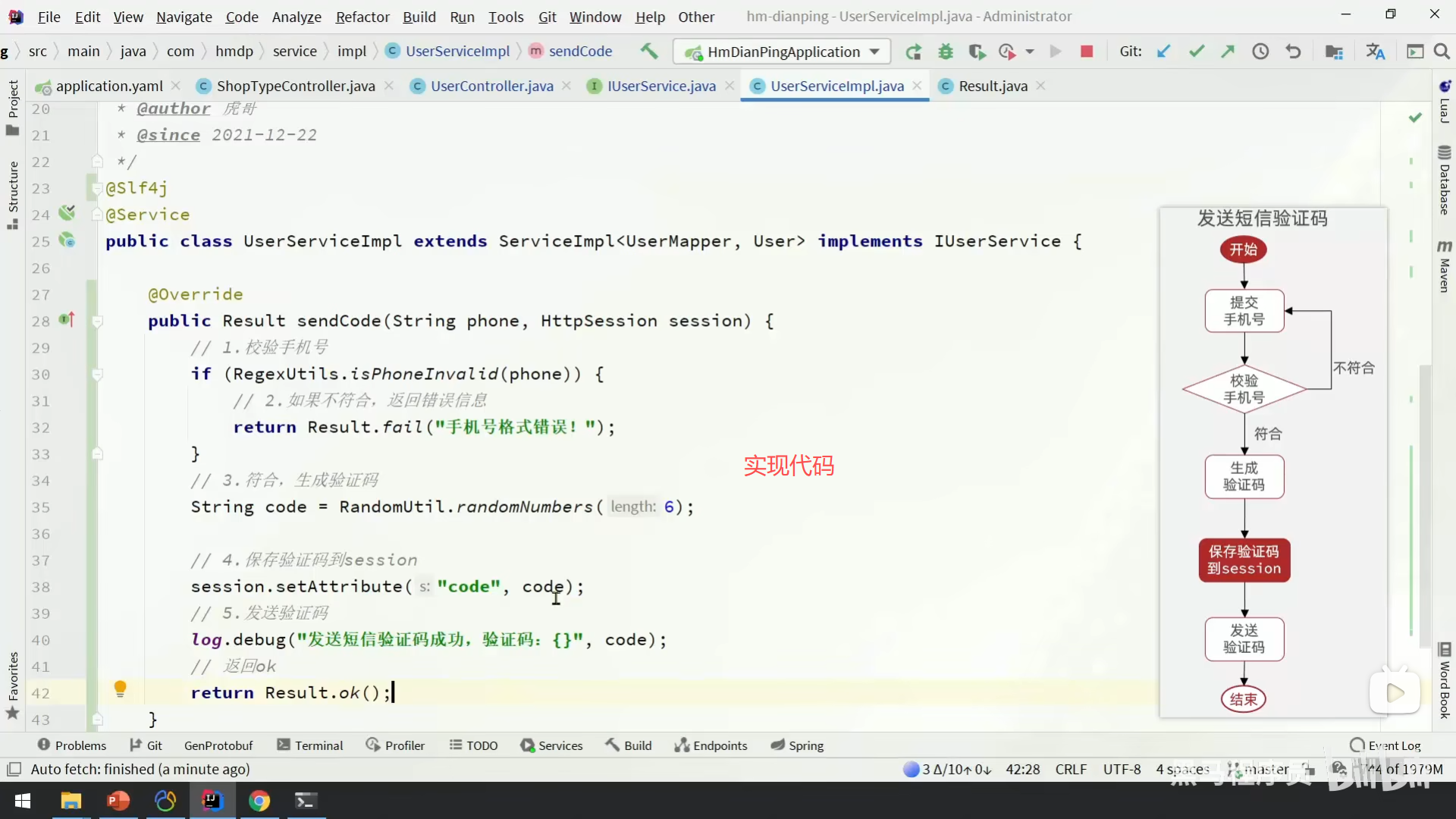Viewport: 1456px width, 819px height.
Task: Open Chrome from the Windows taskbar
Action: 259,801
